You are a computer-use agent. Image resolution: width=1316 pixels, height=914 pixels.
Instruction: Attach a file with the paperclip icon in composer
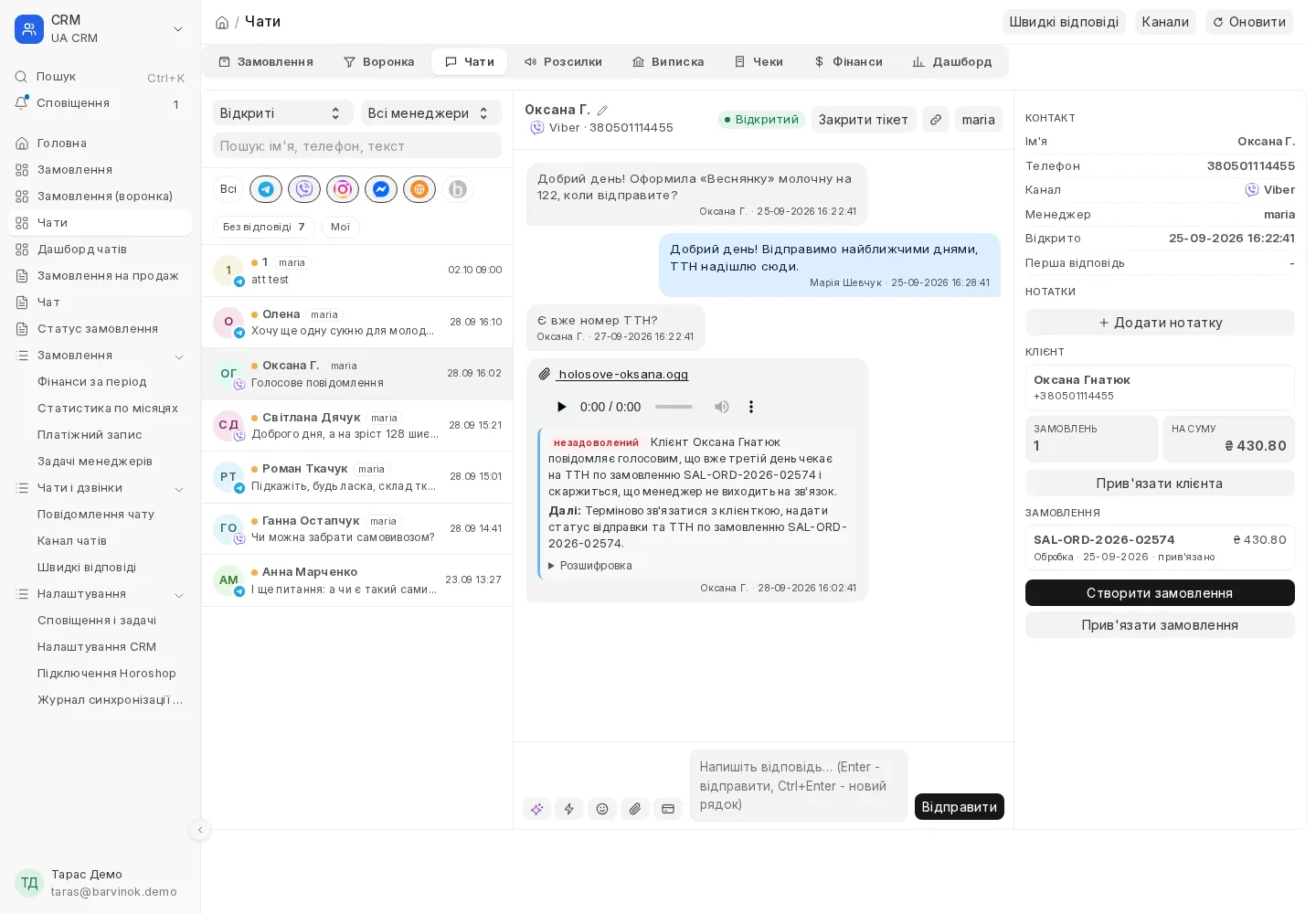tap(635, 809)
